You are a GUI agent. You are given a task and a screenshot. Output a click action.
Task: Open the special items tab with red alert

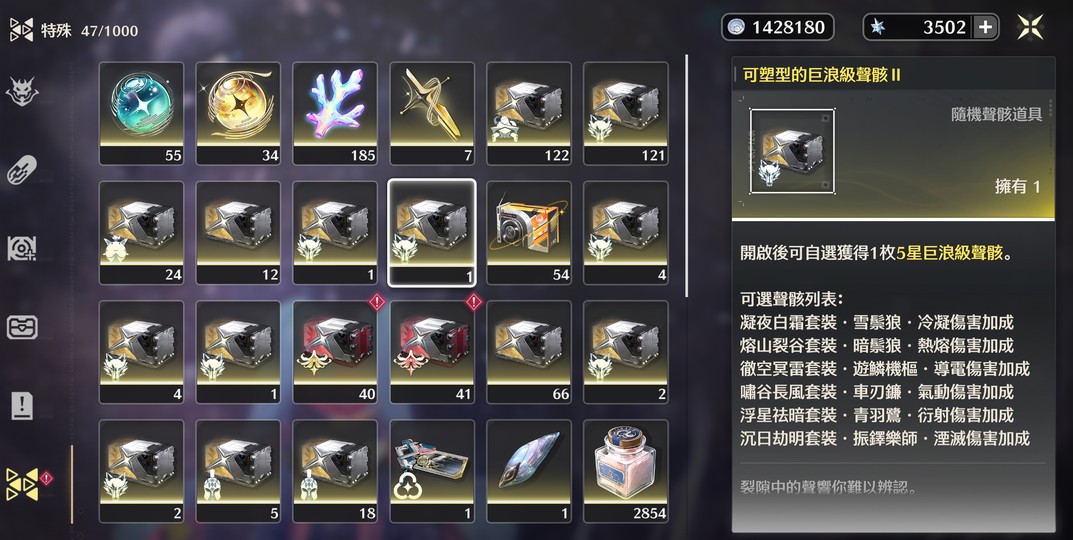pyautogui.click(x=22, y=485)
